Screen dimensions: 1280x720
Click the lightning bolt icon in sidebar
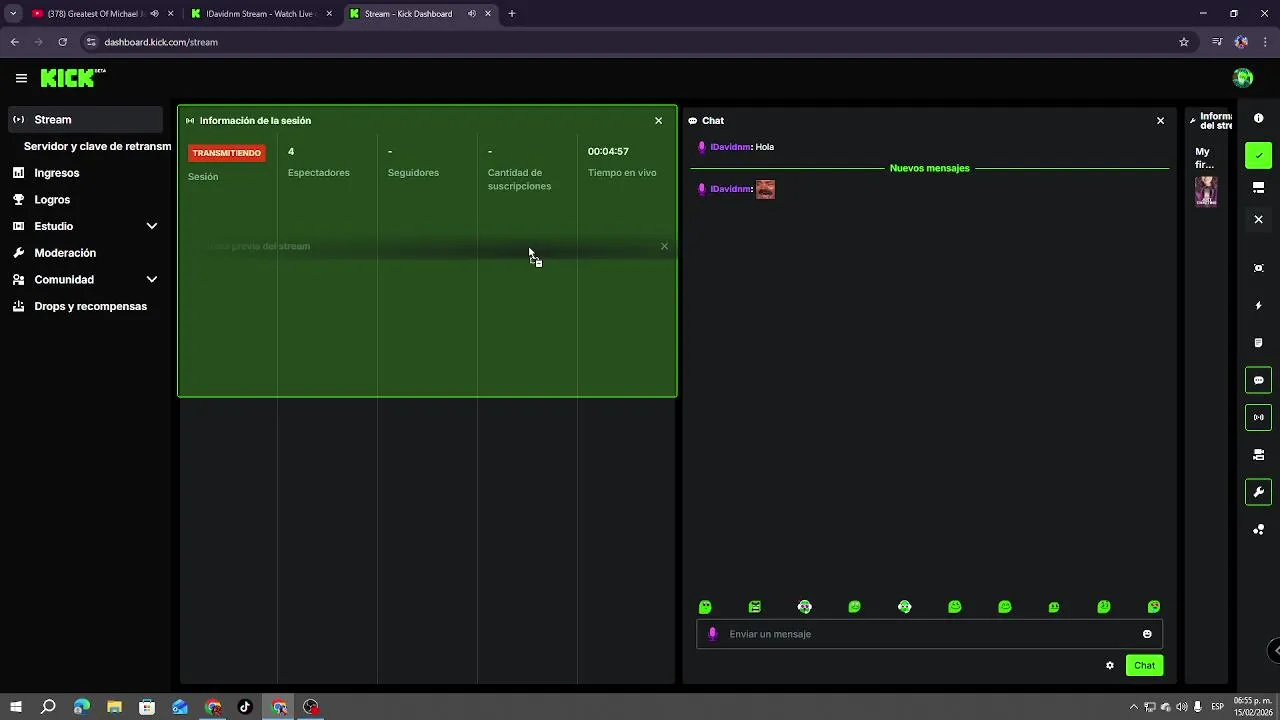[x=1259, y=306]
